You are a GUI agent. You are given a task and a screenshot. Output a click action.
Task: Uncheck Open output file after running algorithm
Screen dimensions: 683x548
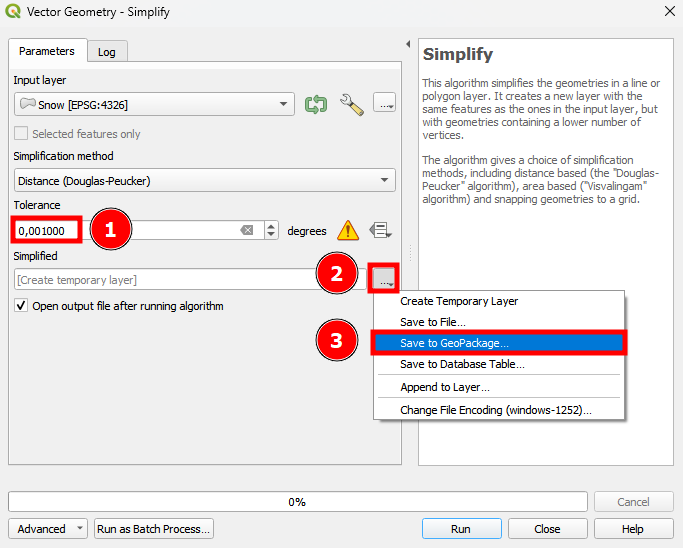click(x=21, y=306)
